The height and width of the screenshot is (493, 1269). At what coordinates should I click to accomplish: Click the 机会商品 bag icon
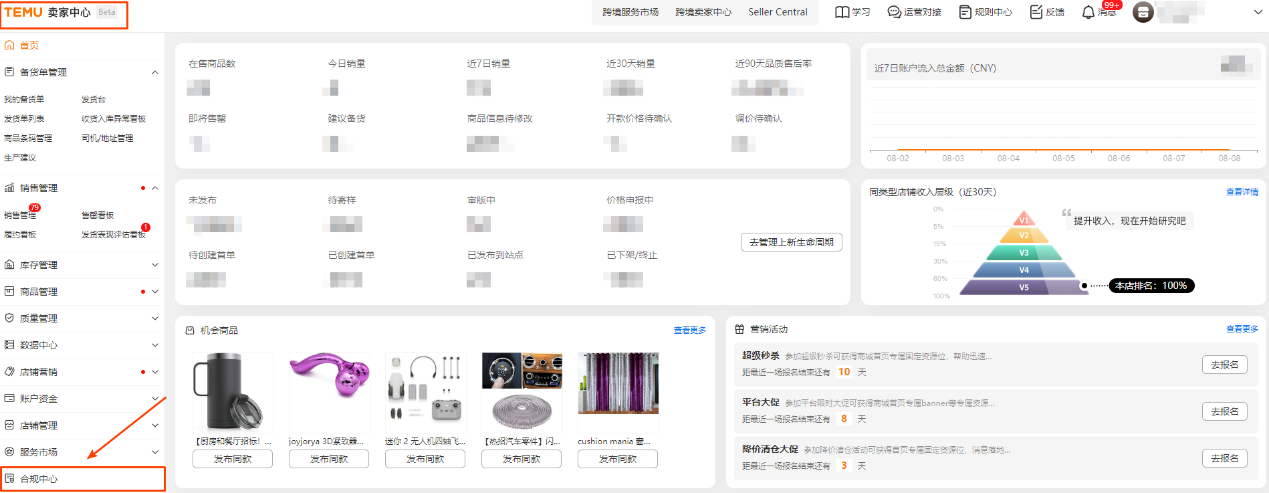(189, 329)
